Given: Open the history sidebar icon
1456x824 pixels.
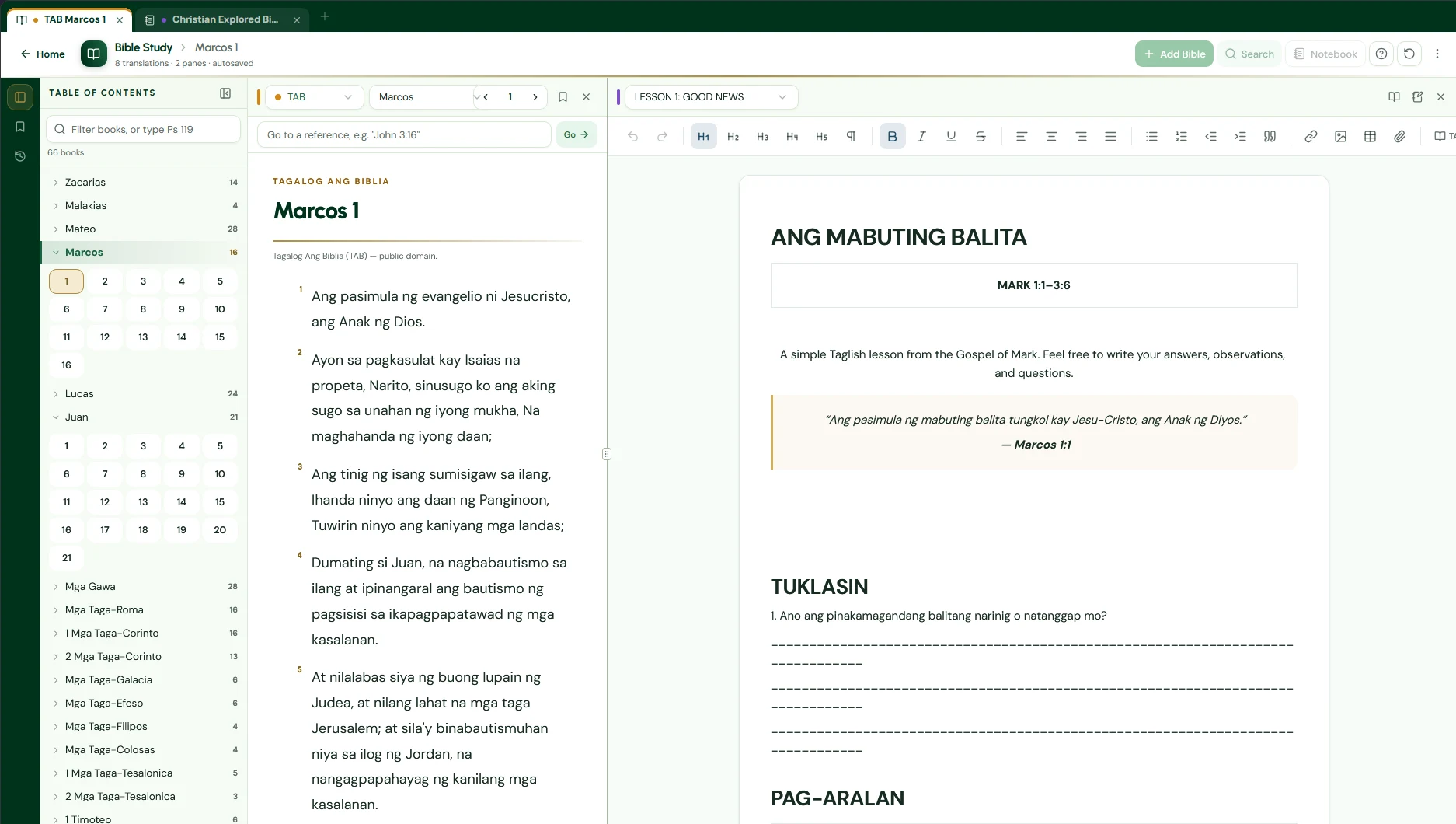Looking at the screenshot, I should pyautogui.click(x=20, y=156).
